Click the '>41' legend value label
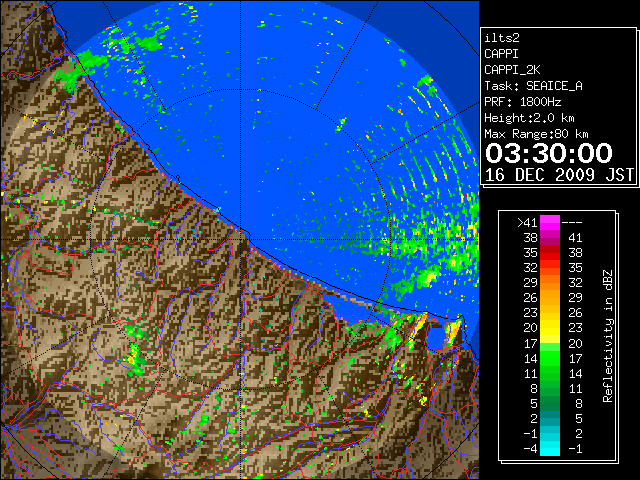 pos(527,223)
